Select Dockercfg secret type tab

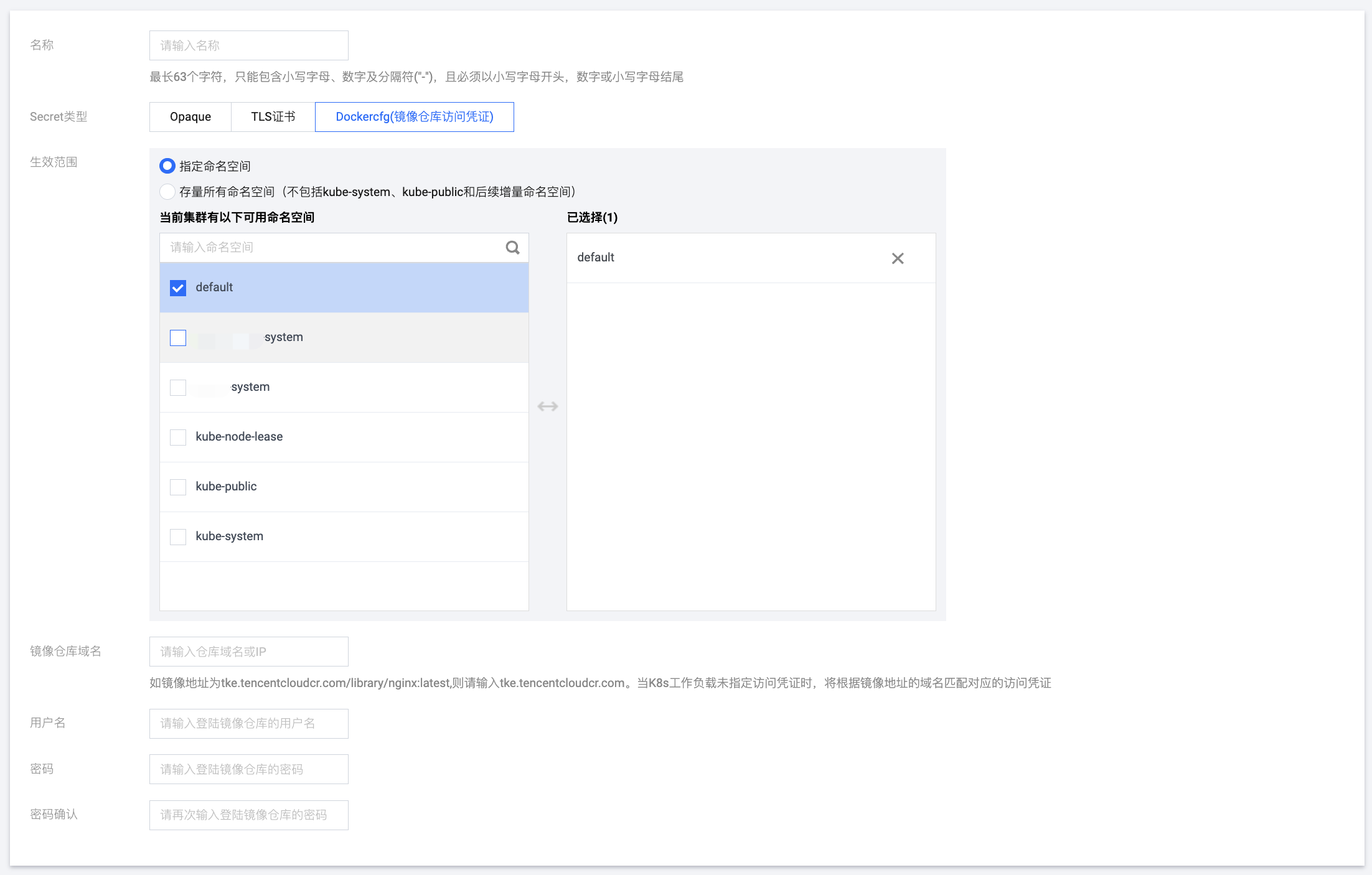[415, 117]
